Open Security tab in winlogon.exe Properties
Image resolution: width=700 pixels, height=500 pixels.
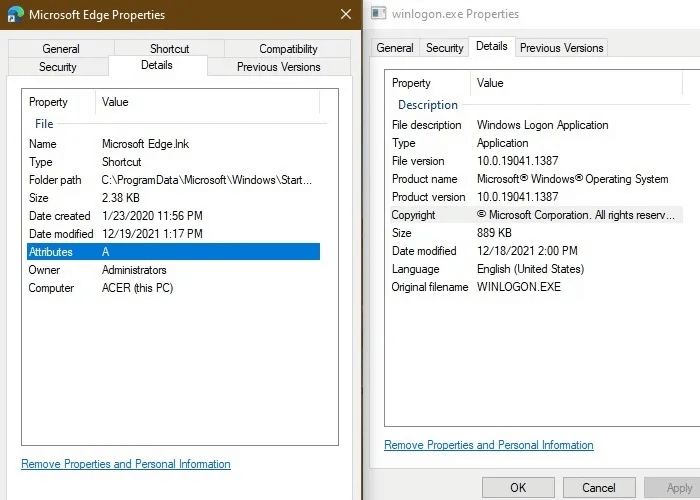pyautogui.click(x=445, y=47)
